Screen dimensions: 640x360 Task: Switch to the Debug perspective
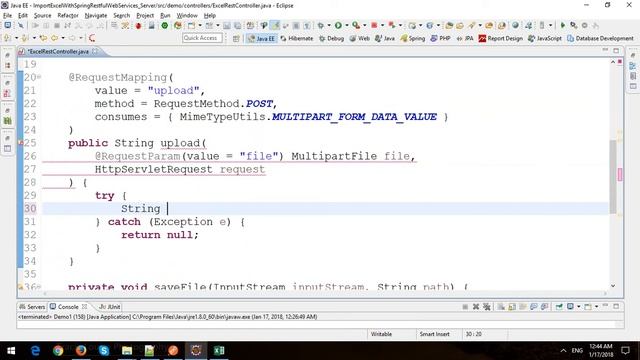(332, 38)
